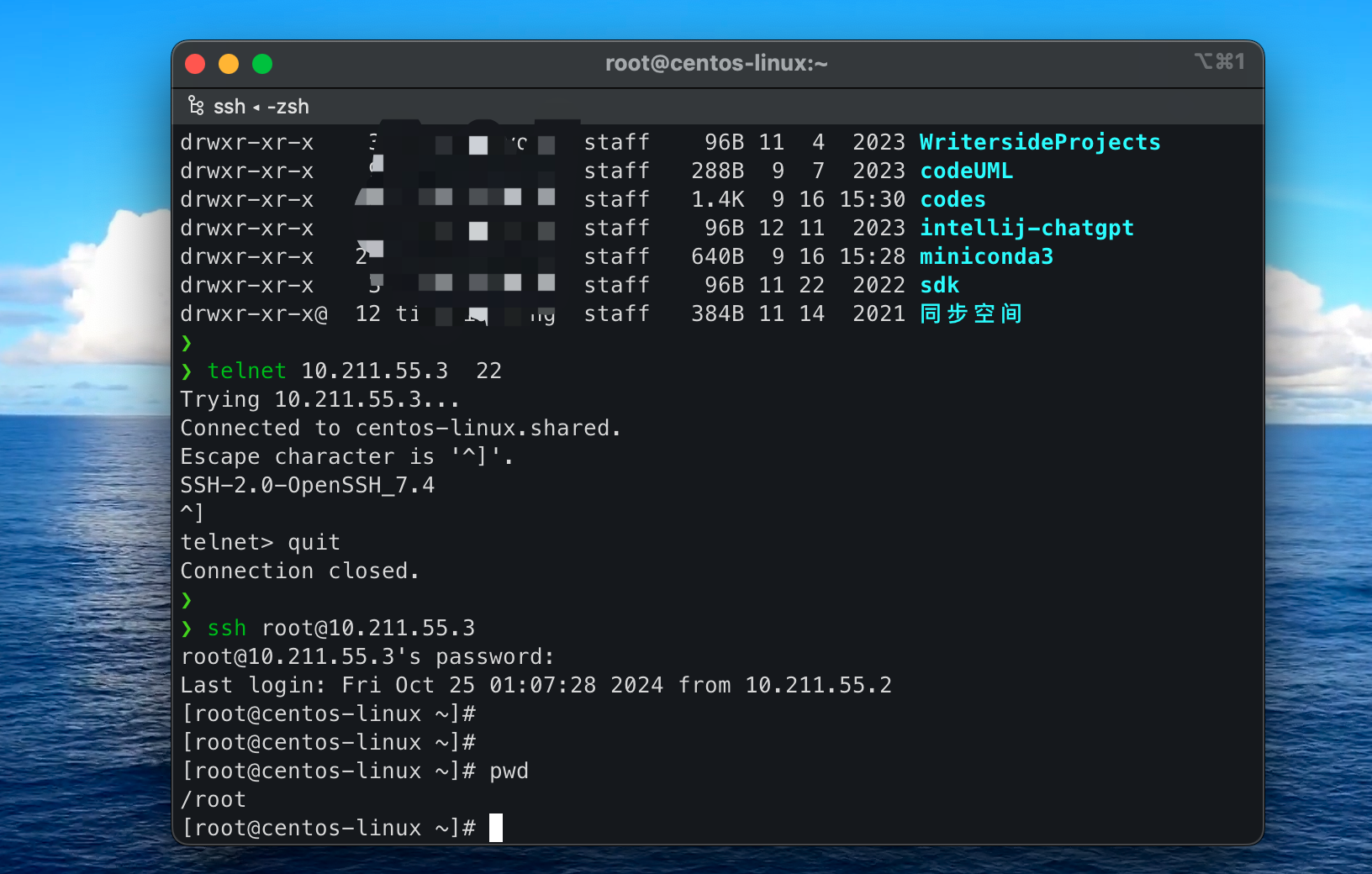Click the red close window button
Image resolution: width=1372 pixels, height=874 pixels.
195,64
